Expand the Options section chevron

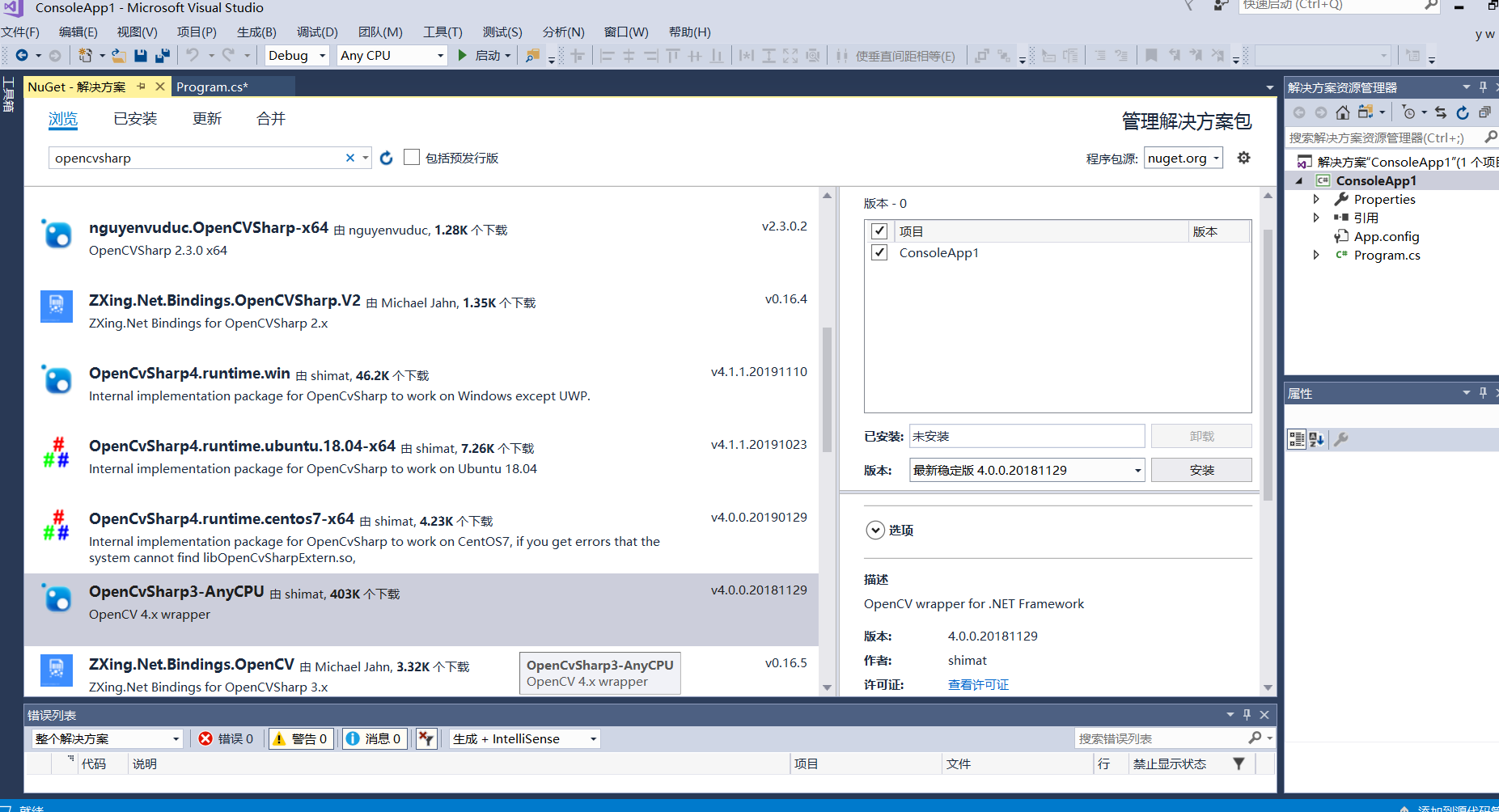pyautogui.click(x=875, y=530)
